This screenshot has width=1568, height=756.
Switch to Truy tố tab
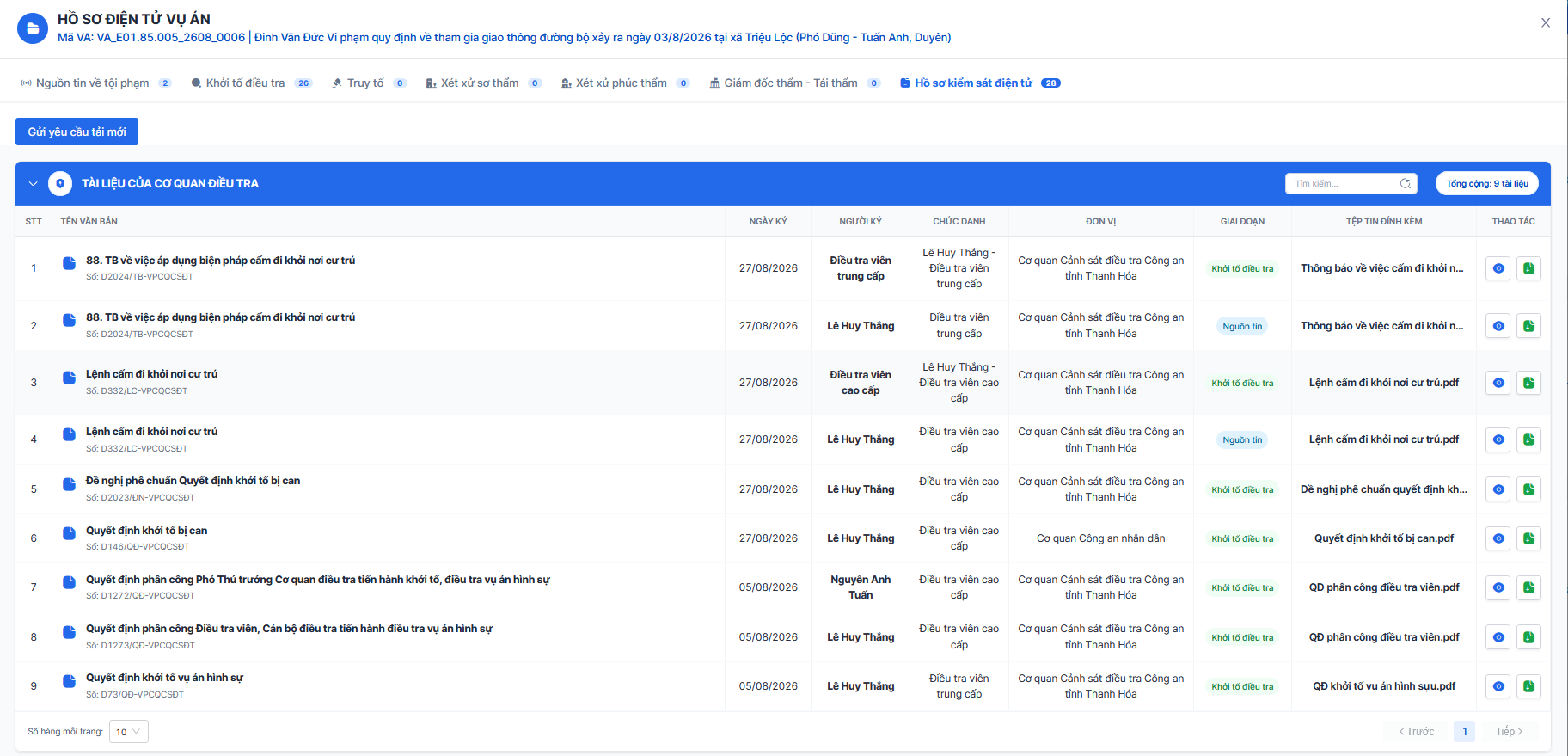coord(369,83)
